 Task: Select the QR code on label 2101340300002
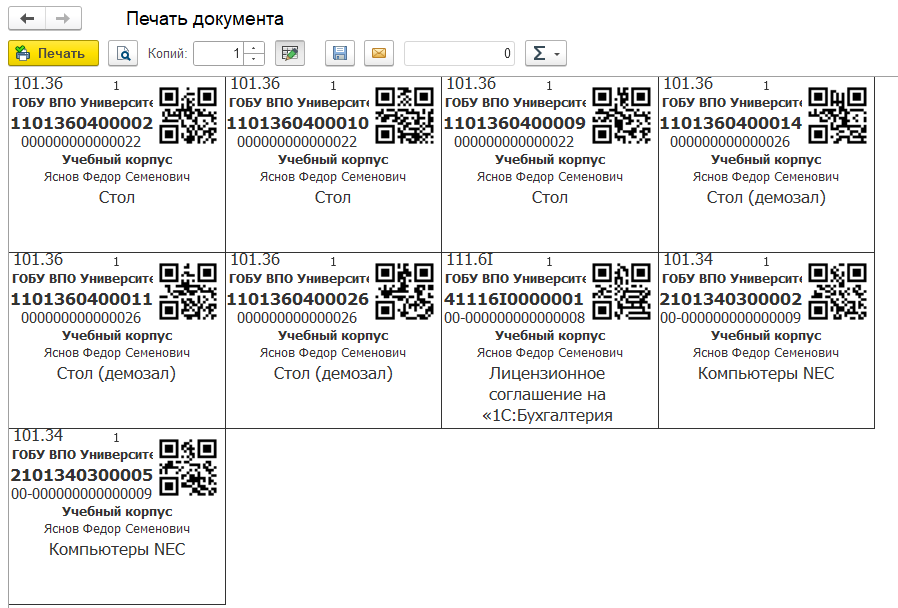[x=838, y=291]
